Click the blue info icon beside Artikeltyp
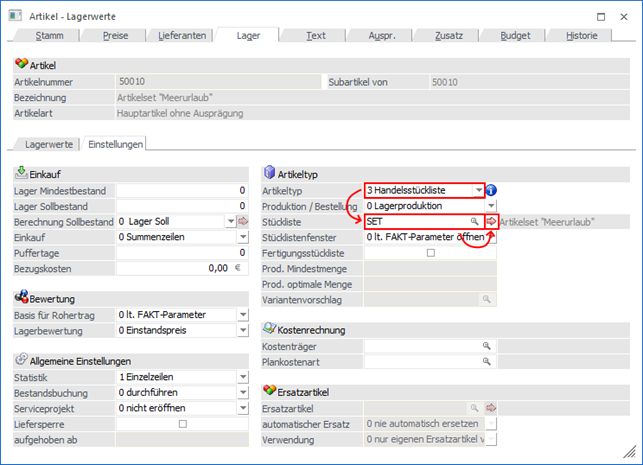The width and height of the screenshot is (643, 465). 492,190
